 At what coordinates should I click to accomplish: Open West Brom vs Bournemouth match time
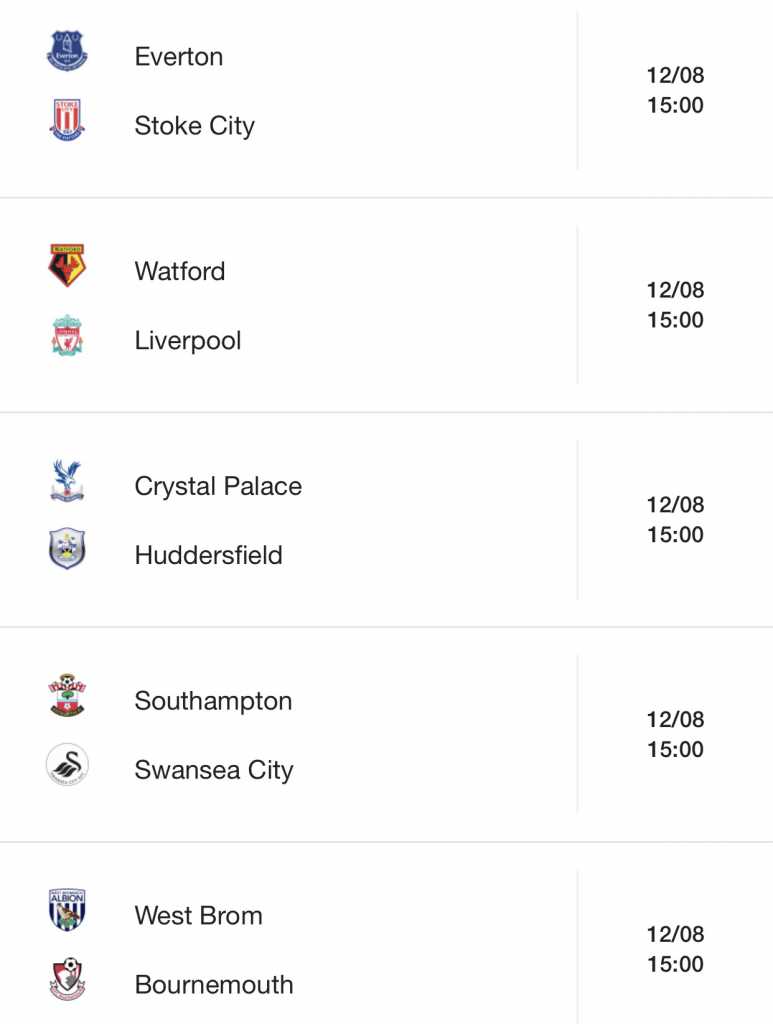pyautogui.click(x=675, y=949)
